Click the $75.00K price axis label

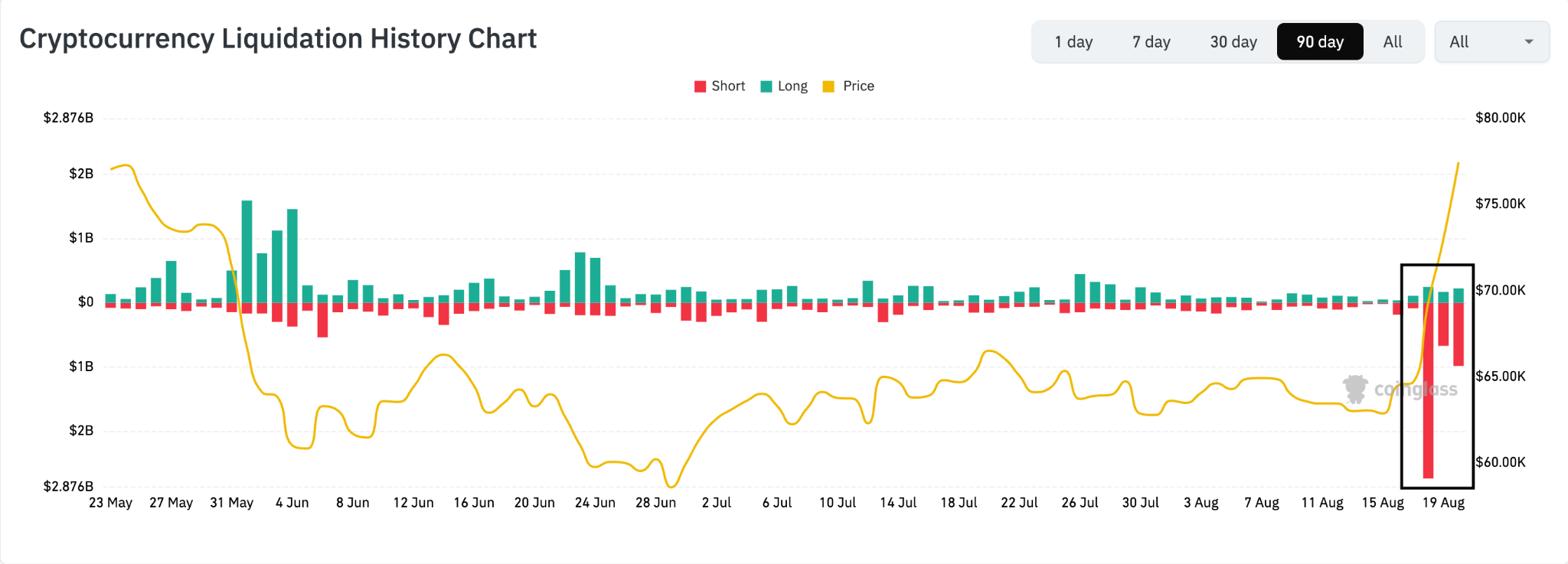coord(1501,204)
